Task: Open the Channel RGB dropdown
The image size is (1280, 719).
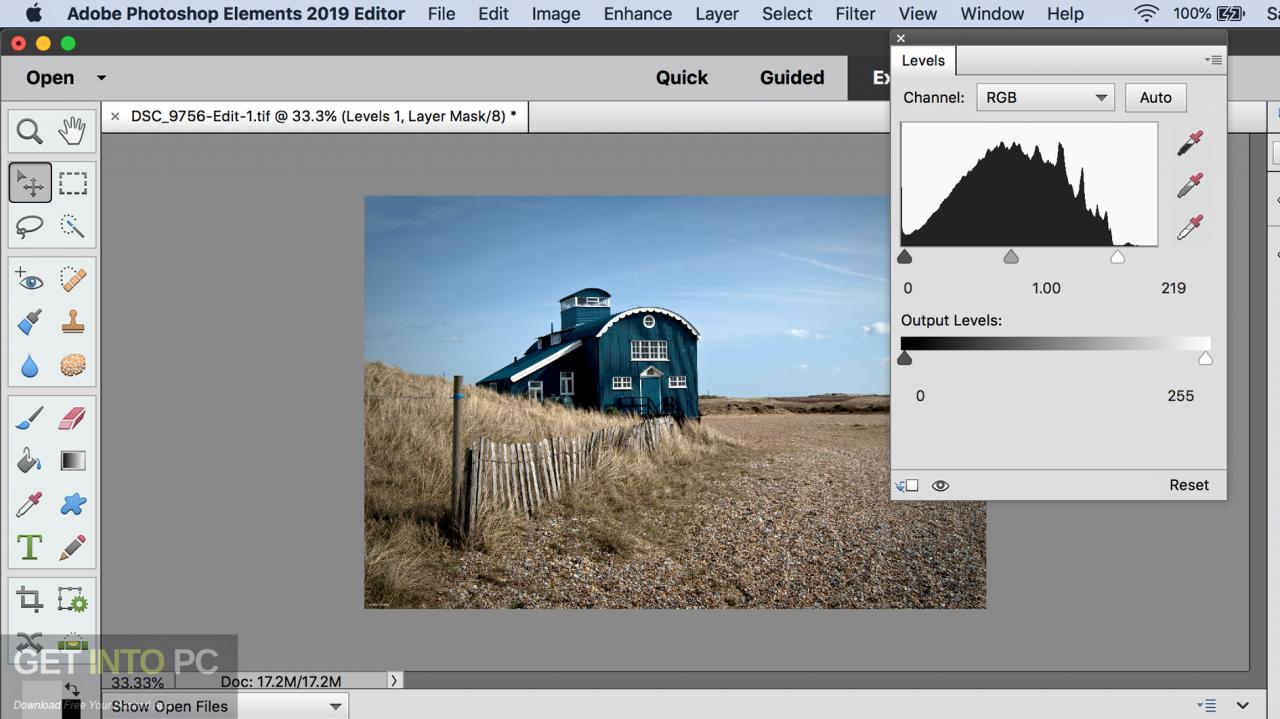Action: click(1045, 97)
